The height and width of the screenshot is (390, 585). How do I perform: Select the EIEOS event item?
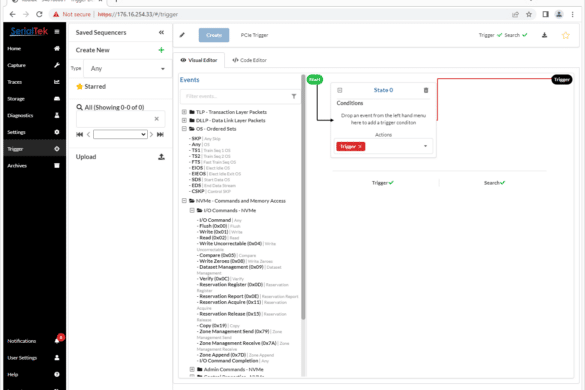[215, 174]
